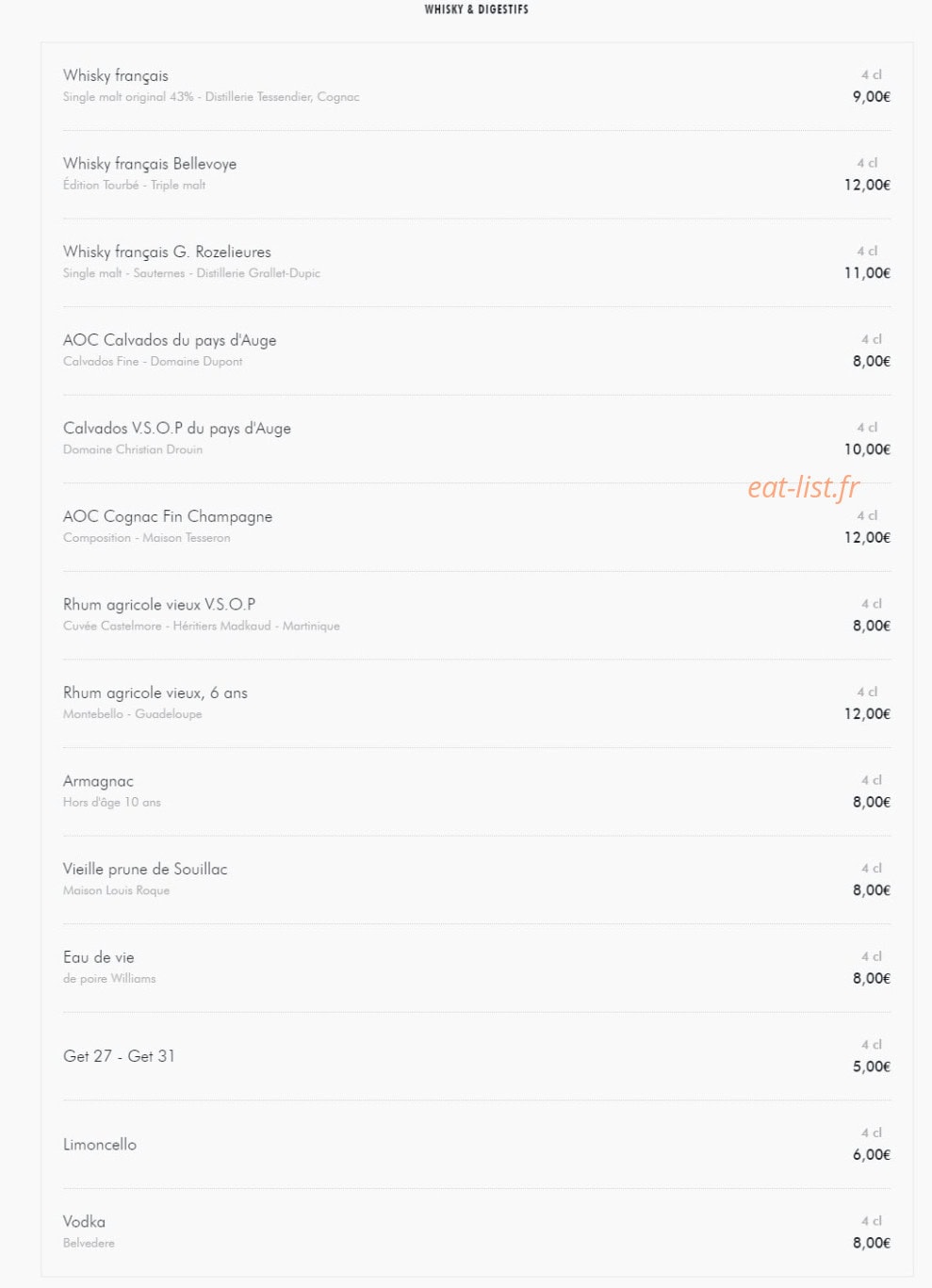Viewport: 932px width, 1288px height.
Task: Open the eat-list.fr watermark link
Action: tap(803, 487)
